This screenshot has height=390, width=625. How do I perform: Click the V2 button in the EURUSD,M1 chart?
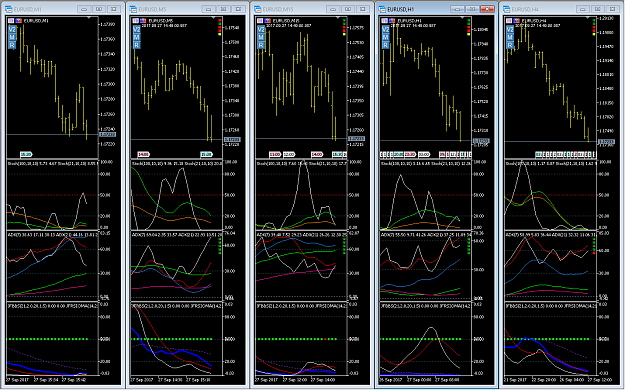[x=12, y=30]
